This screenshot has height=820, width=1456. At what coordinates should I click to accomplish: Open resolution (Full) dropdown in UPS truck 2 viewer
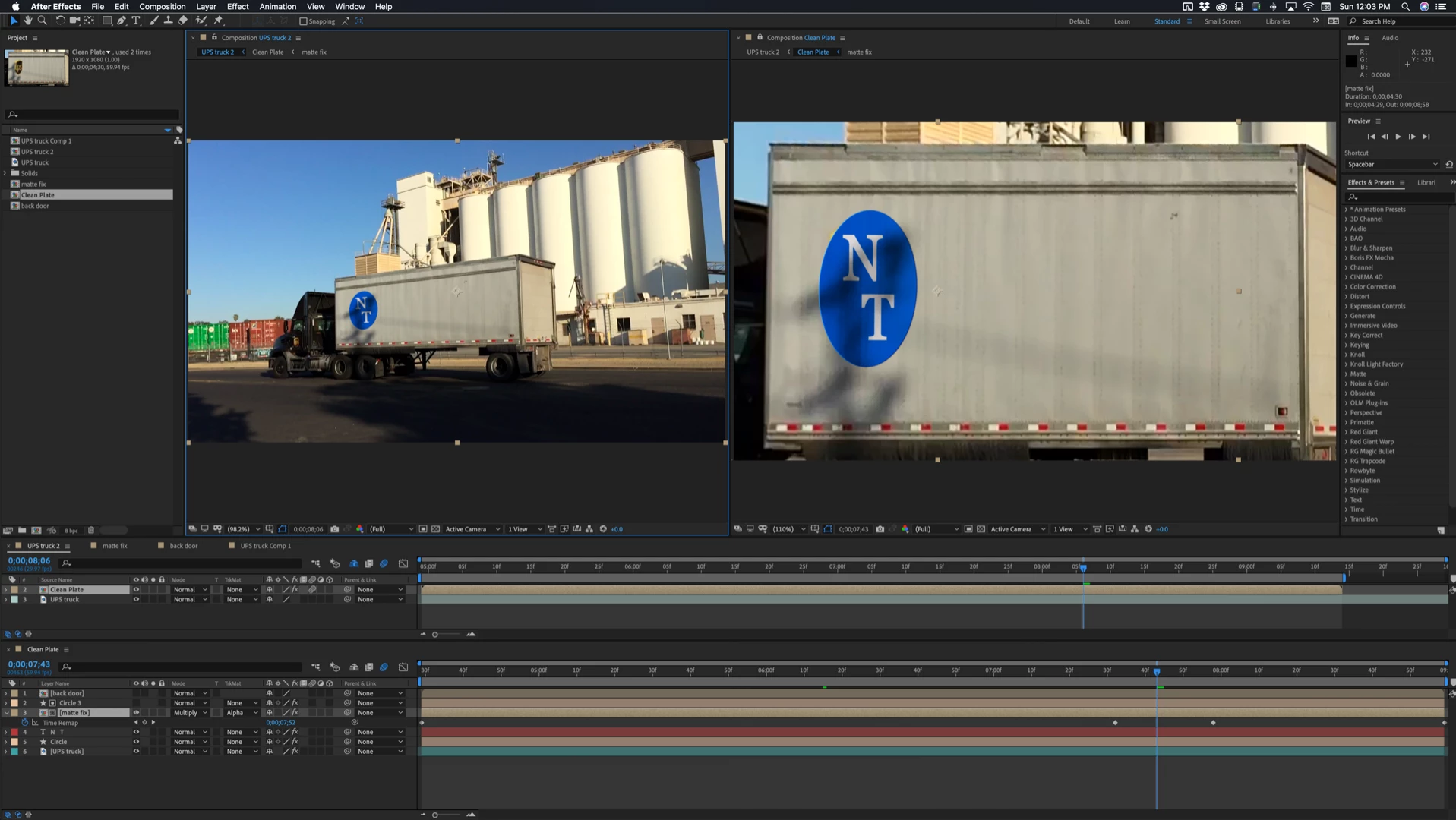392,529
